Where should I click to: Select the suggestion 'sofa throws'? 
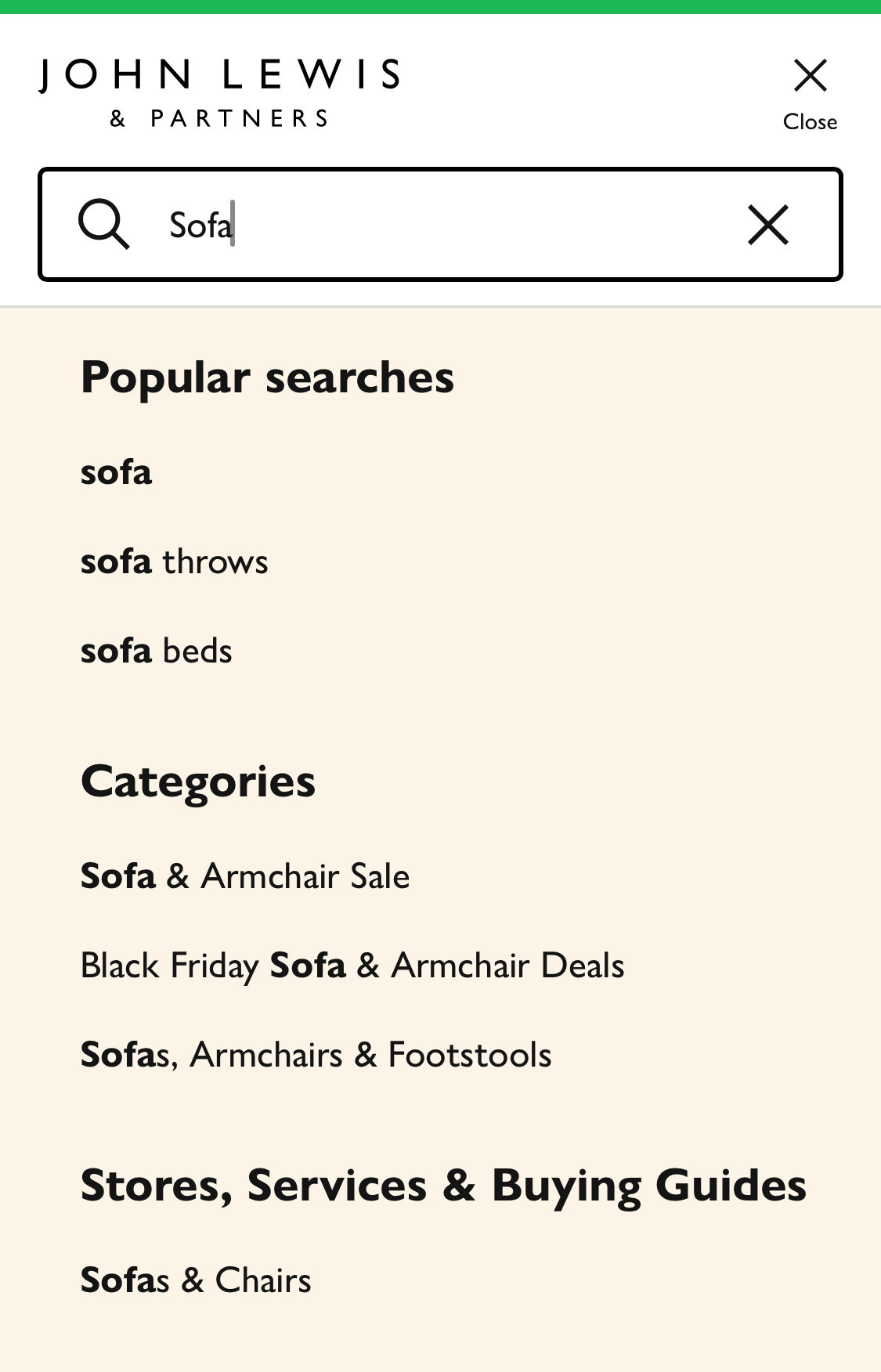[174, 561]
